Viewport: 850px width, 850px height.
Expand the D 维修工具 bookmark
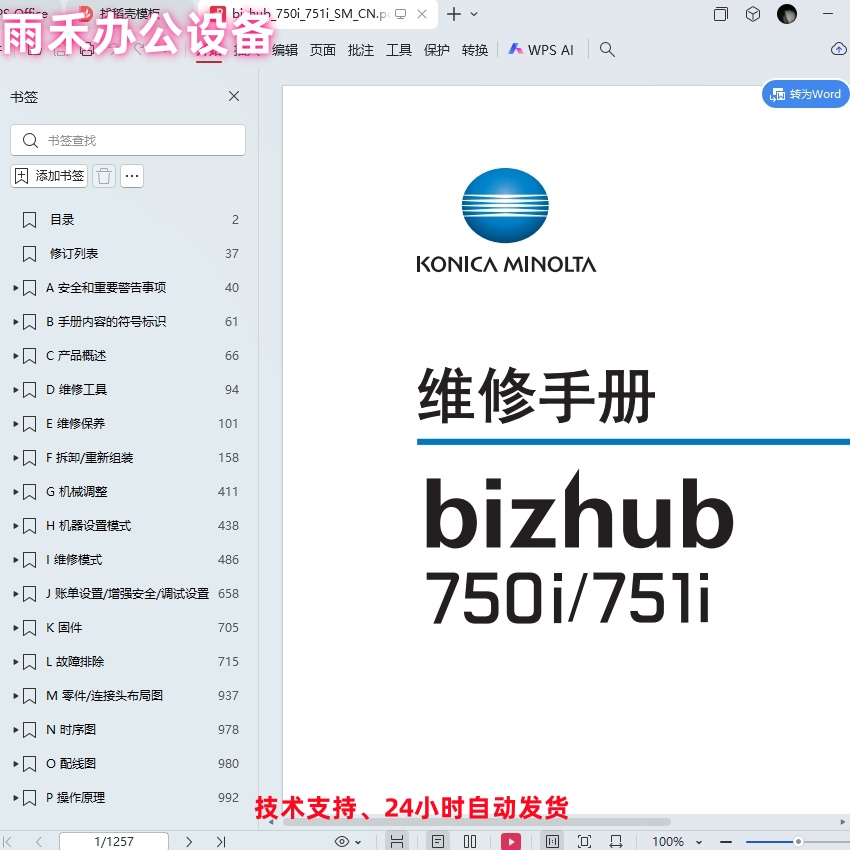click(x=16, y=390)
